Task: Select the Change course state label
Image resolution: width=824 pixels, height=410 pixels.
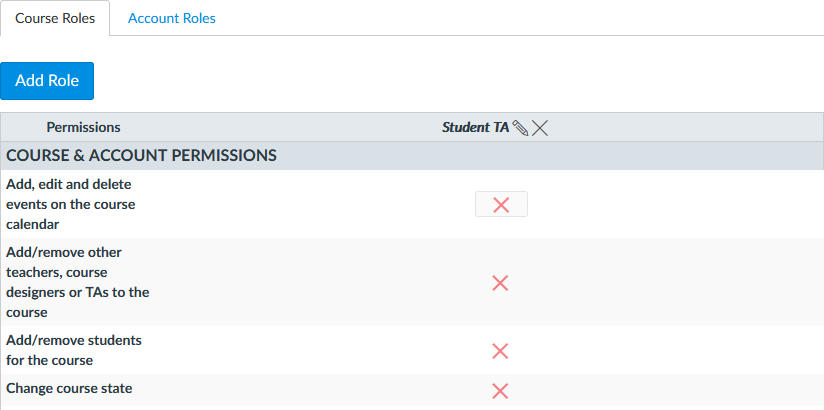Action: (69, 389)
